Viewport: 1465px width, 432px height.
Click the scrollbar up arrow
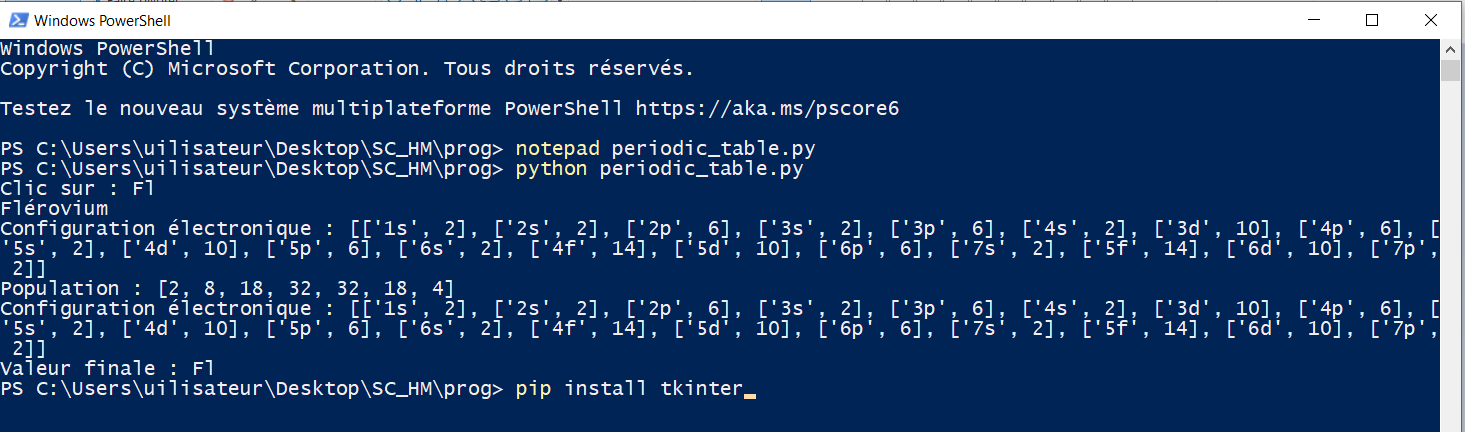tap(1450, 48)
